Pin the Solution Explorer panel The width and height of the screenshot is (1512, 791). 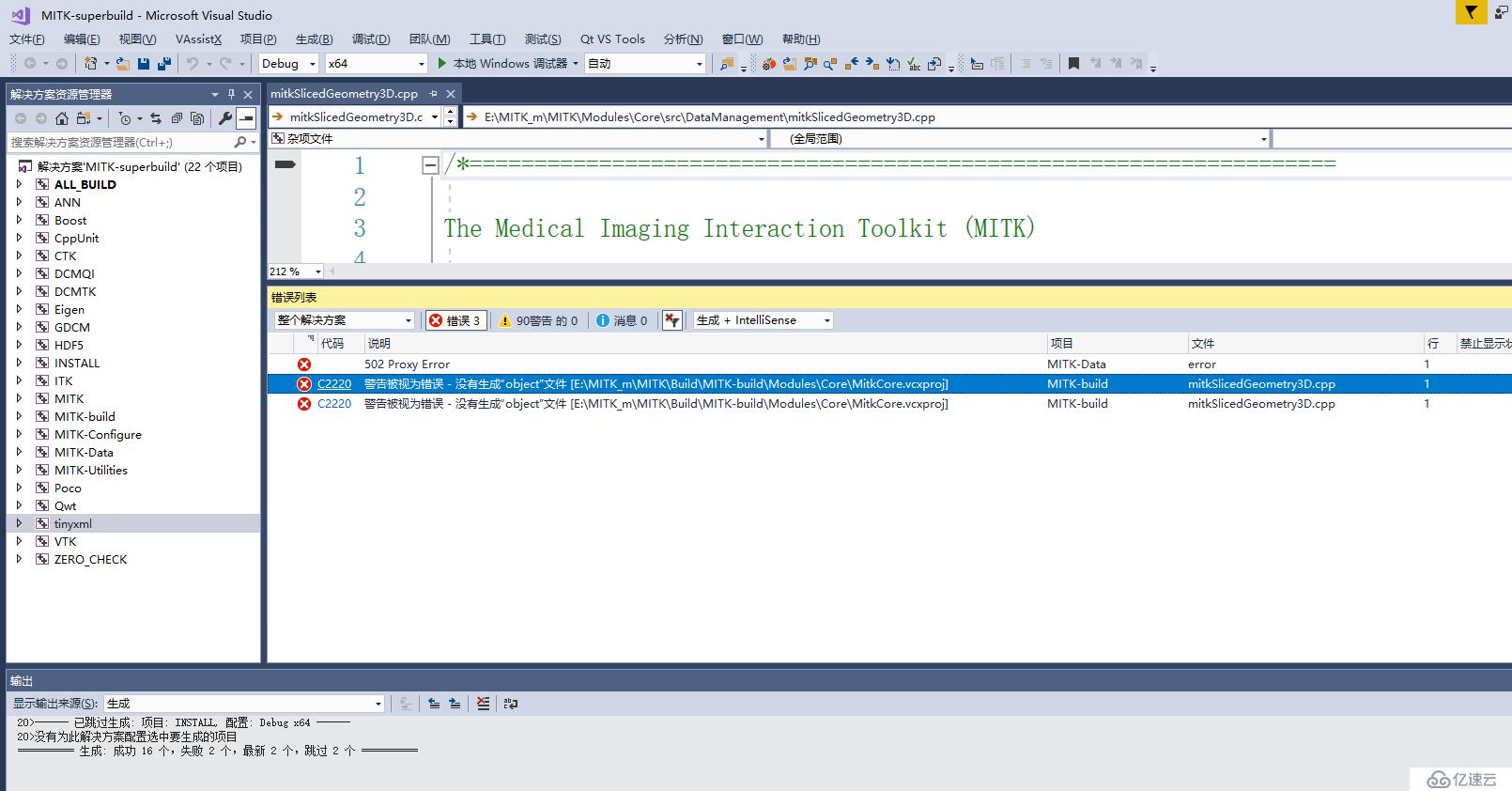231,94
